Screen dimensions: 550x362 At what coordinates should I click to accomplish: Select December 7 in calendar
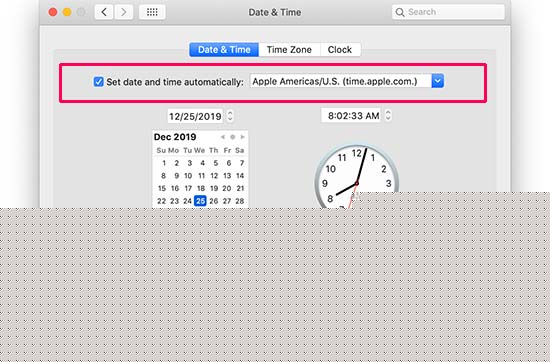coord(242,163)
